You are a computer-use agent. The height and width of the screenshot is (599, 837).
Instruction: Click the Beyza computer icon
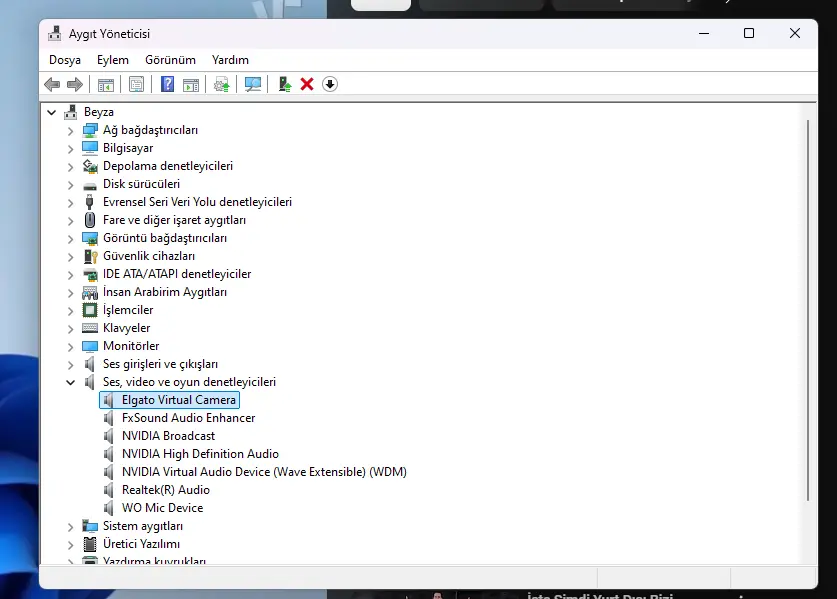pyautogui.click(x=70, y=112)
